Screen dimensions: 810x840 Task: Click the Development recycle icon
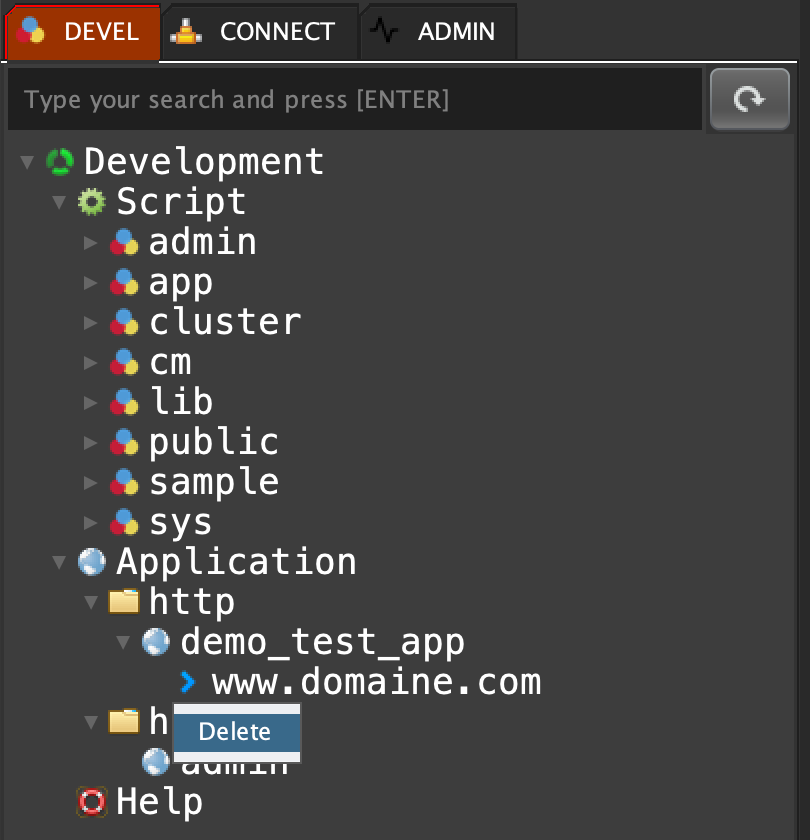click(60, 162)
